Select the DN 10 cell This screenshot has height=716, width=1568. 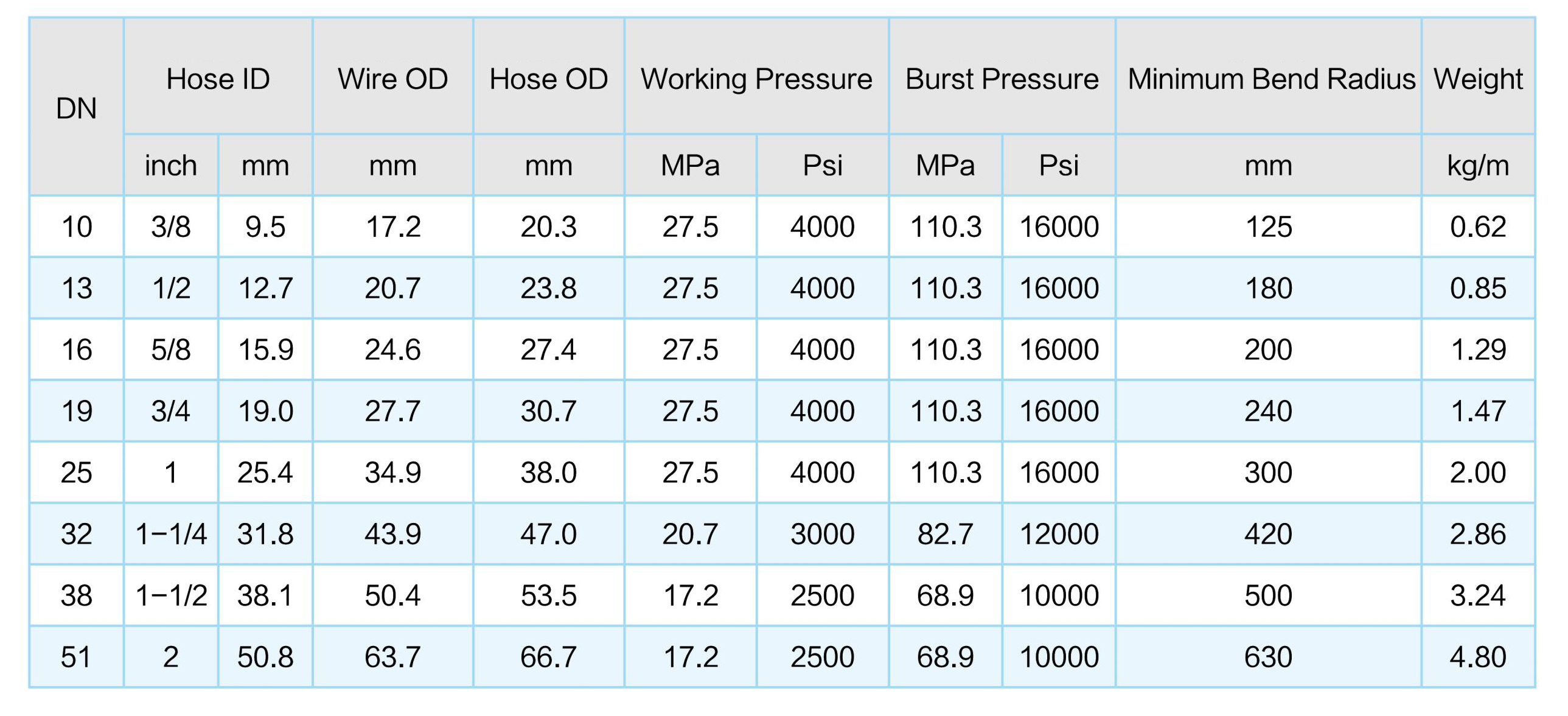pos(76,226)
